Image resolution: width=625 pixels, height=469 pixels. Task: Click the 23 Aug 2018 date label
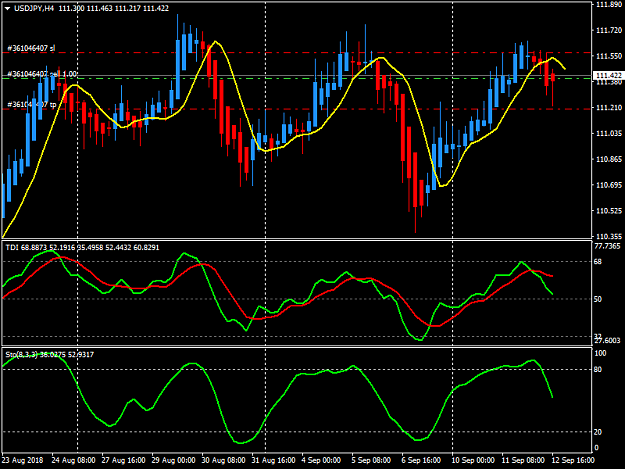(22, 460)
